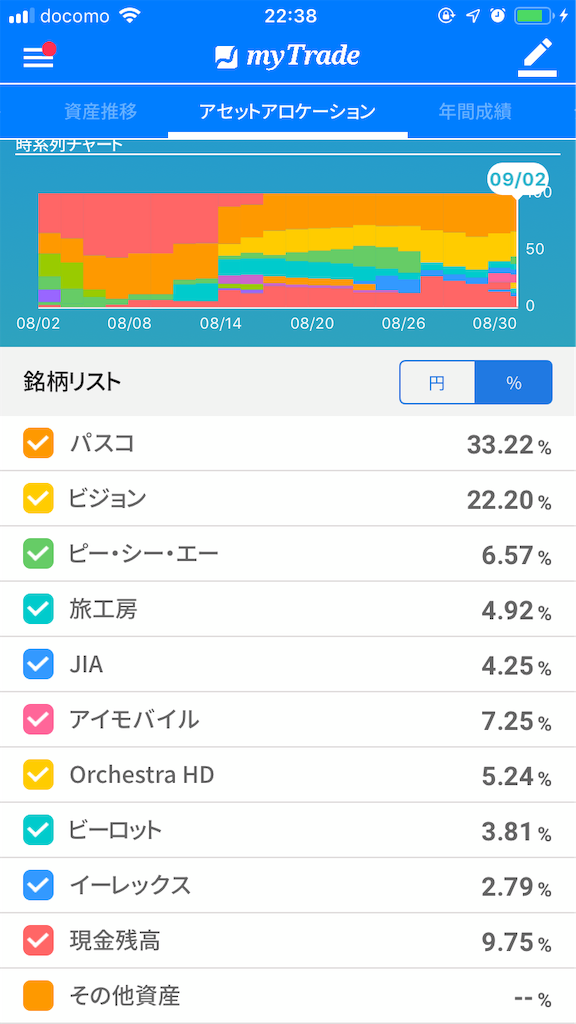Tap the myTrade logo in the header
Viewport: 576px width, 1024px height.
point(288,57)
